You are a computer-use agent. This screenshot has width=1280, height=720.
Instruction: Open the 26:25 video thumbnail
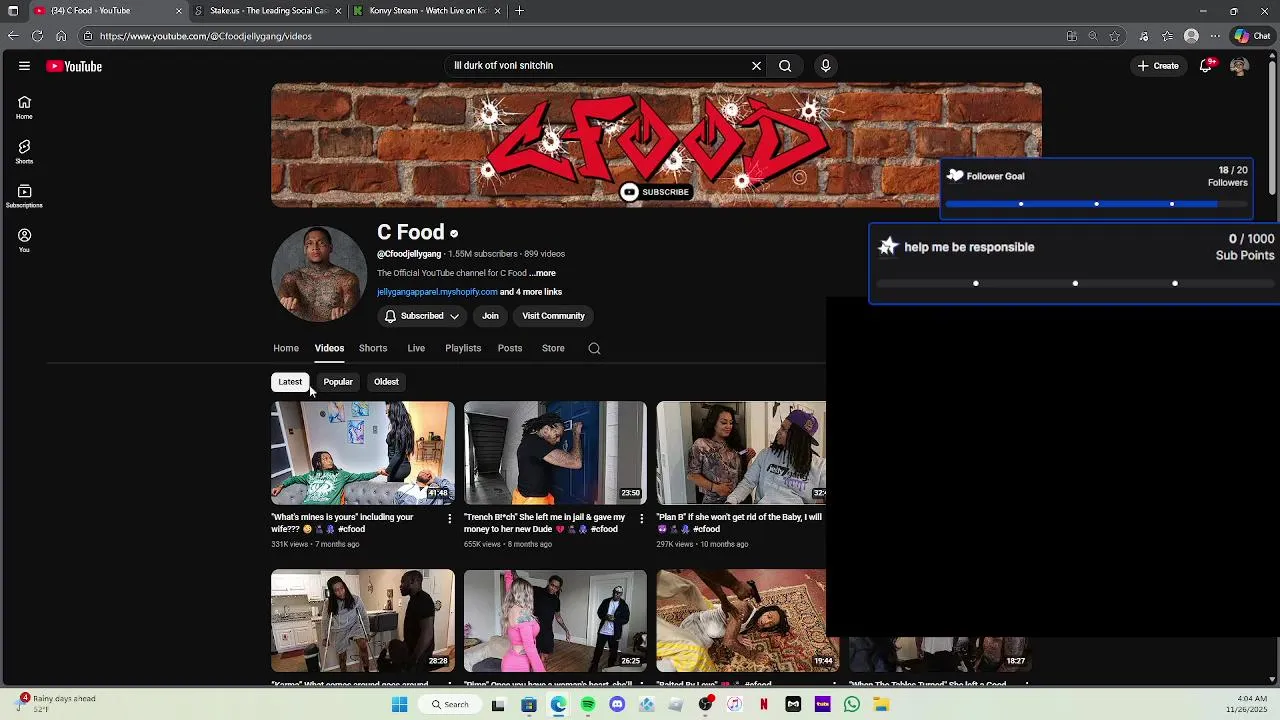pyautogui.click(x=555, y=621)
